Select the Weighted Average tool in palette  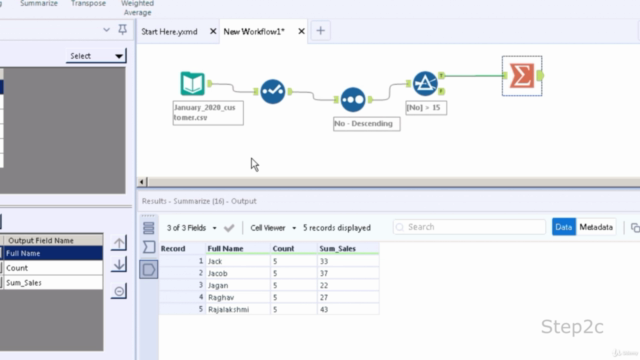tap(138, 8)
